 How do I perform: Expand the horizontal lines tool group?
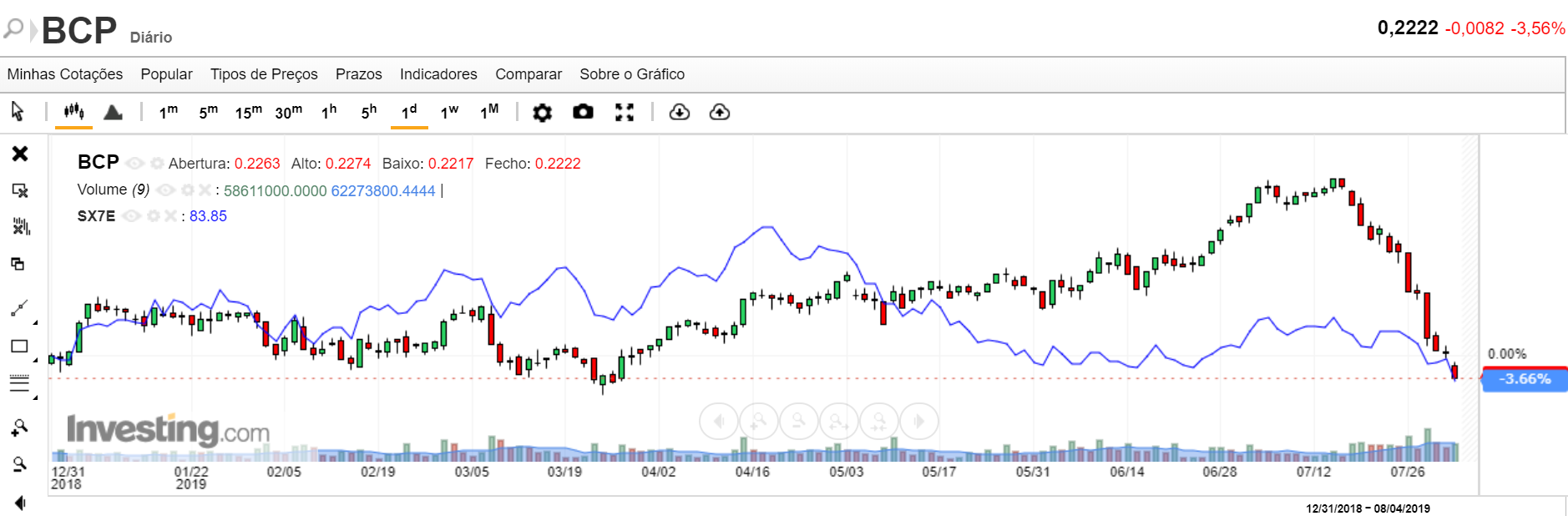35,397
